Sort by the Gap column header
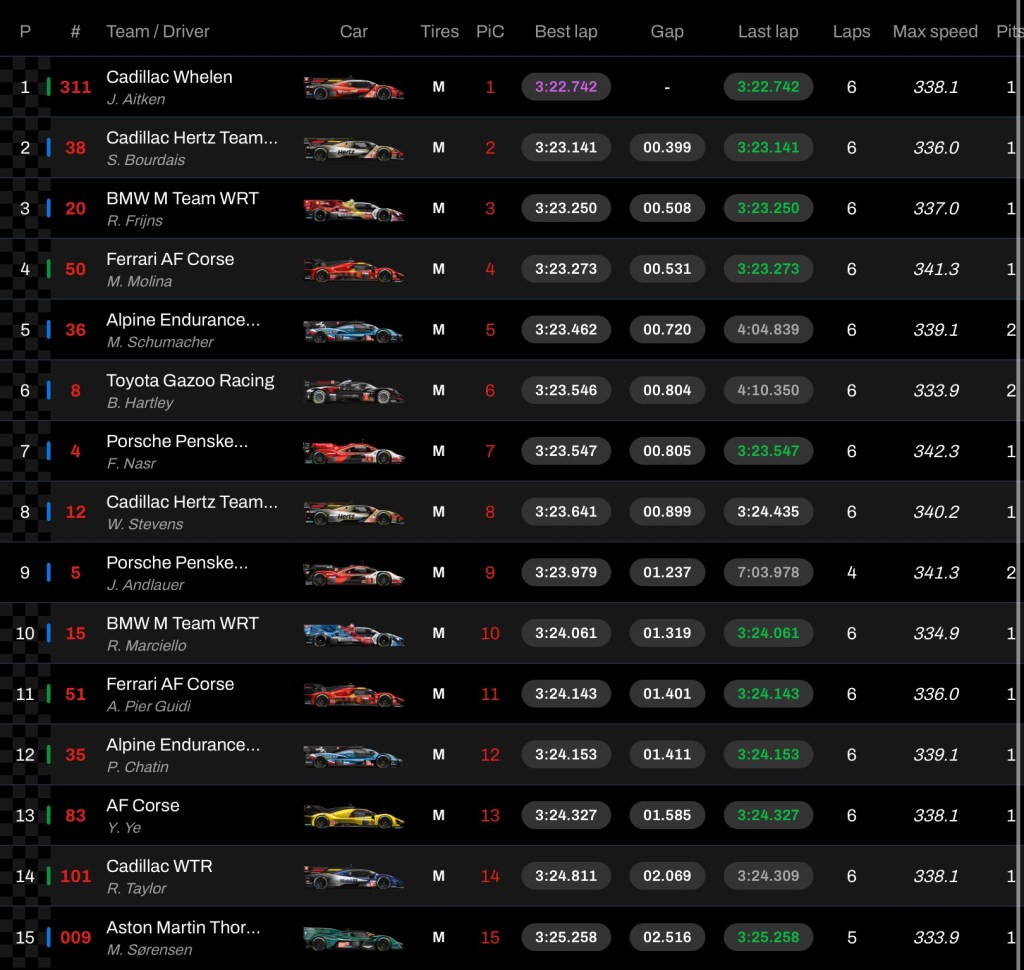The height and width of the screenshot is (970, 1024). click(667, 31)
